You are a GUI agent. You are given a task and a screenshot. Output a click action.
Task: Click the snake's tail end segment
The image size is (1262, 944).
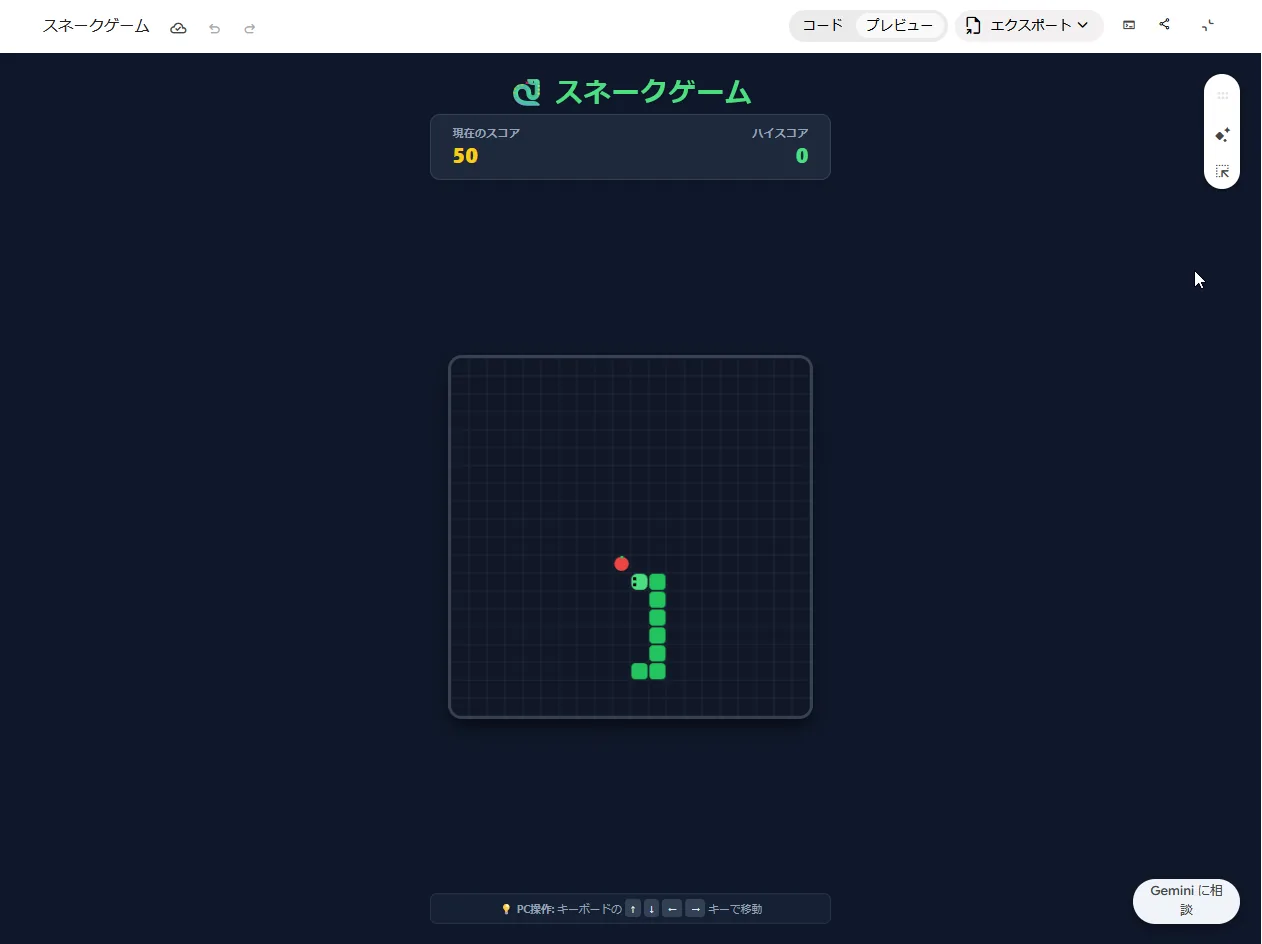click(639, 671)
